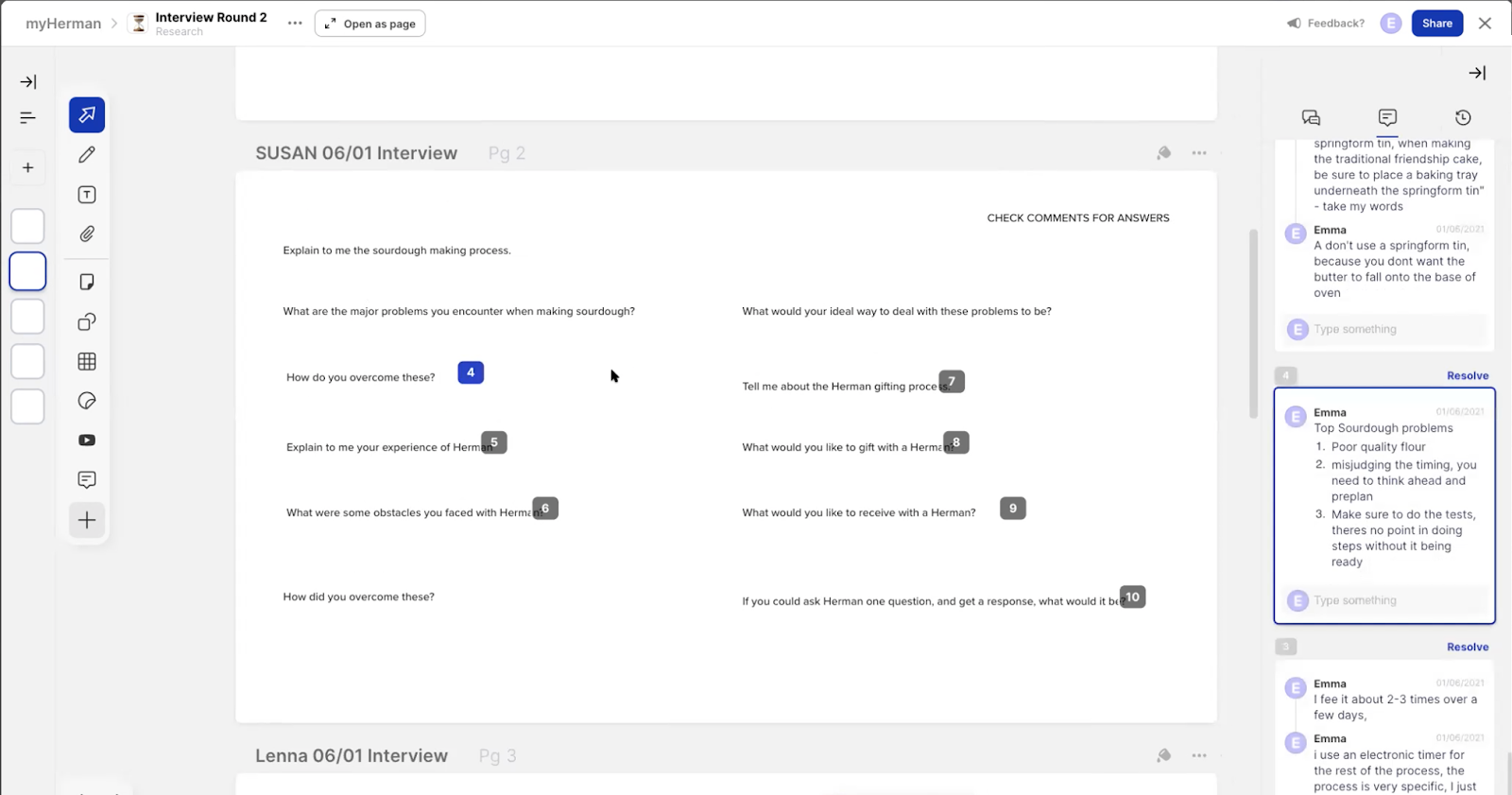The image size is (1512, 795).
Task: Choose the text box tool
Action: pyautogui.click(x=87, y=195)
